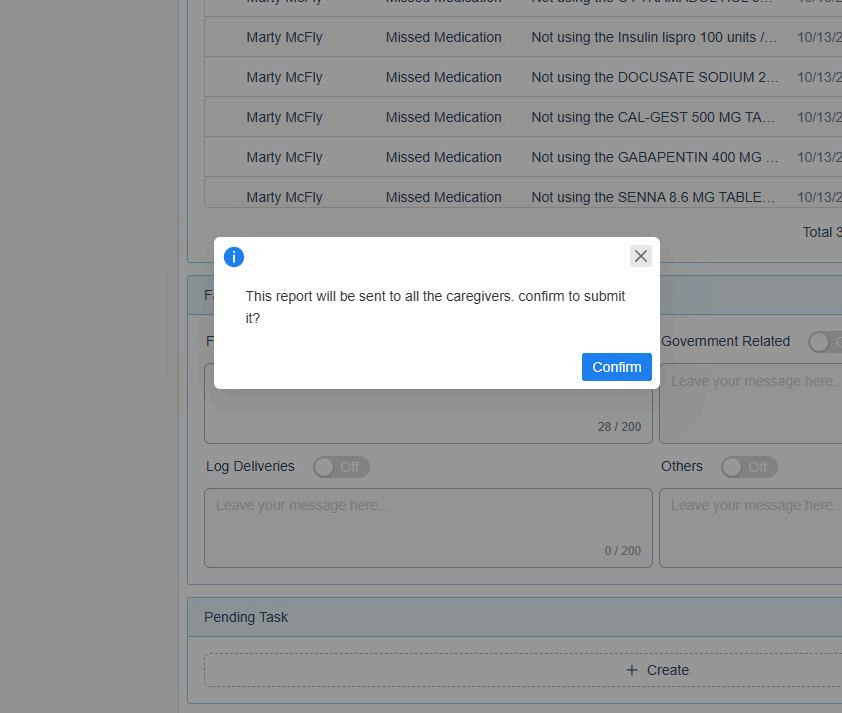The width and height of the screenshot is (842, 713).
Task: Select the DOCUSATE SODIUM description cell
Action: [x=654, y=77]
